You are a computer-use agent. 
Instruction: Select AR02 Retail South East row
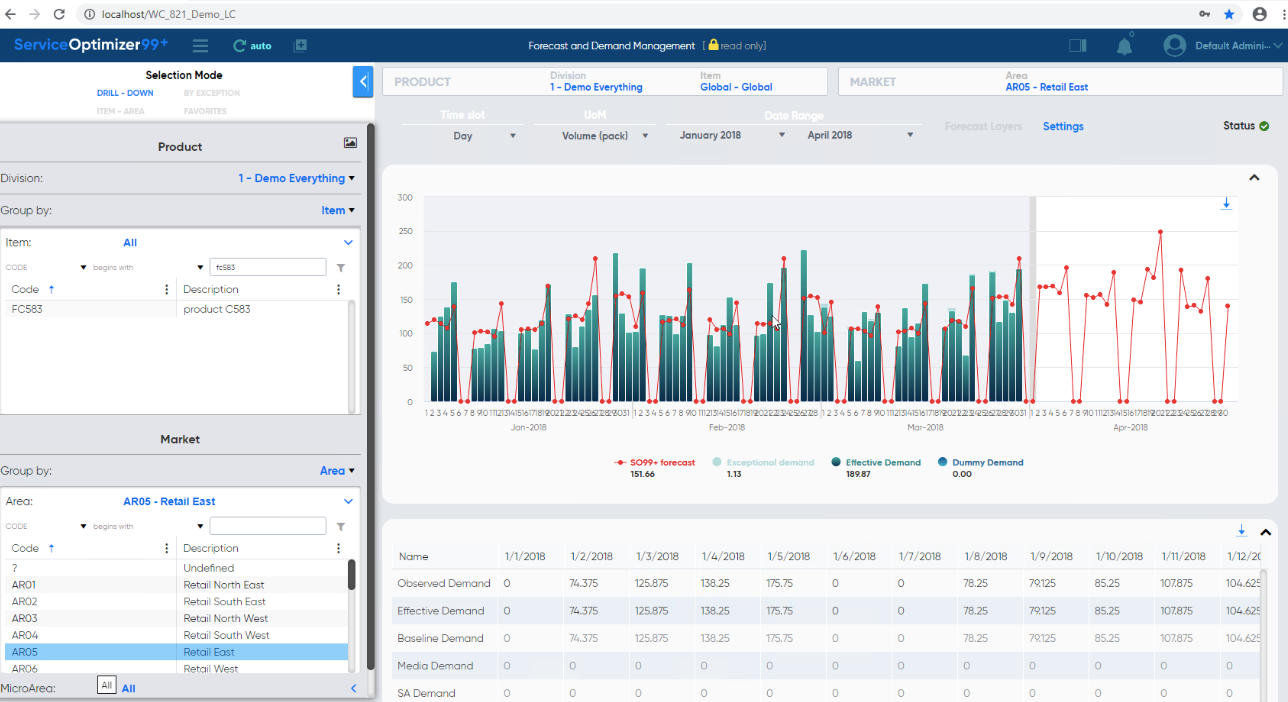click(x=175, y=602)
